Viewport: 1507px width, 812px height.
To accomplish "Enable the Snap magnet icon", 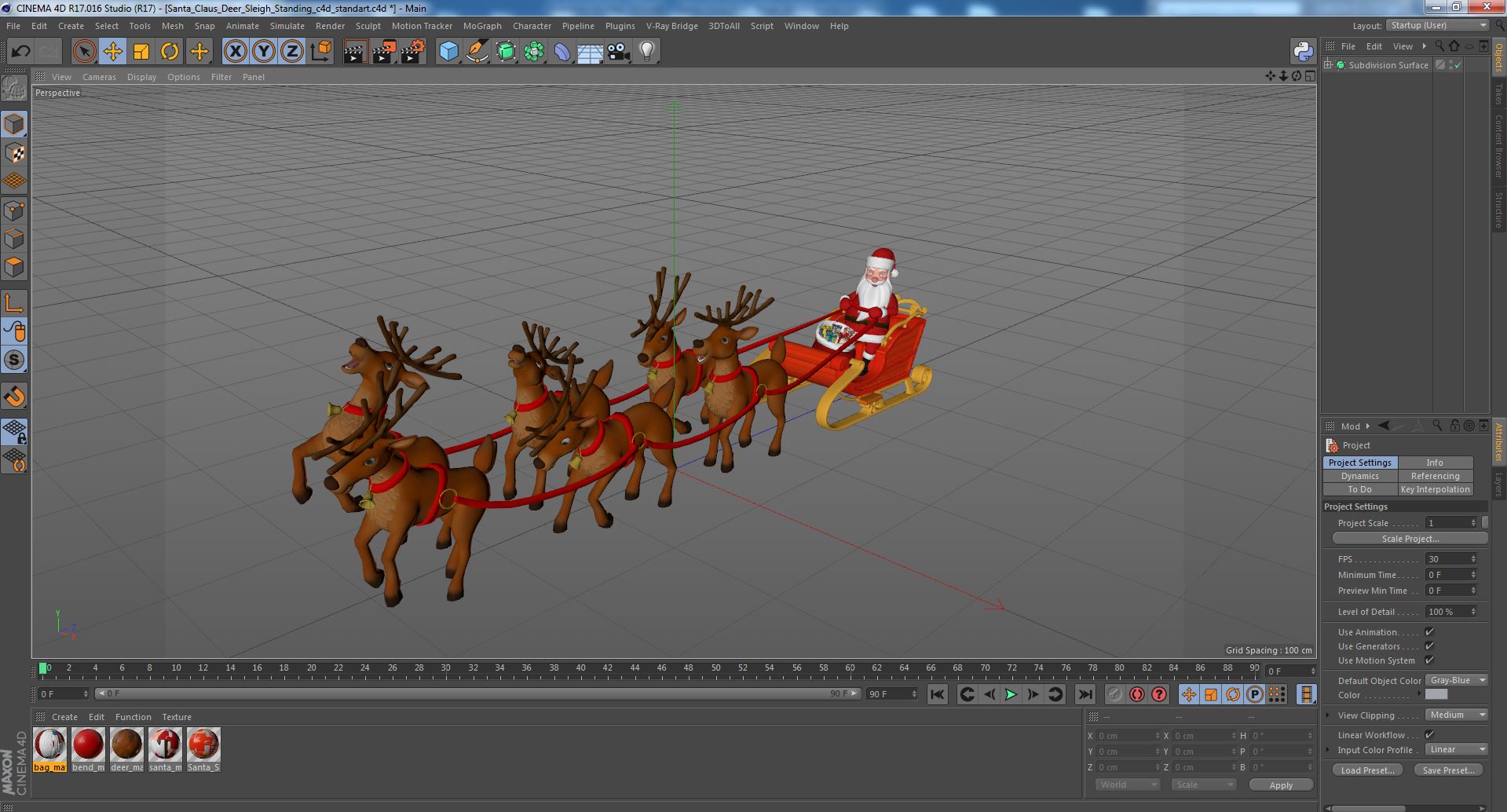I will coord(14,397).
